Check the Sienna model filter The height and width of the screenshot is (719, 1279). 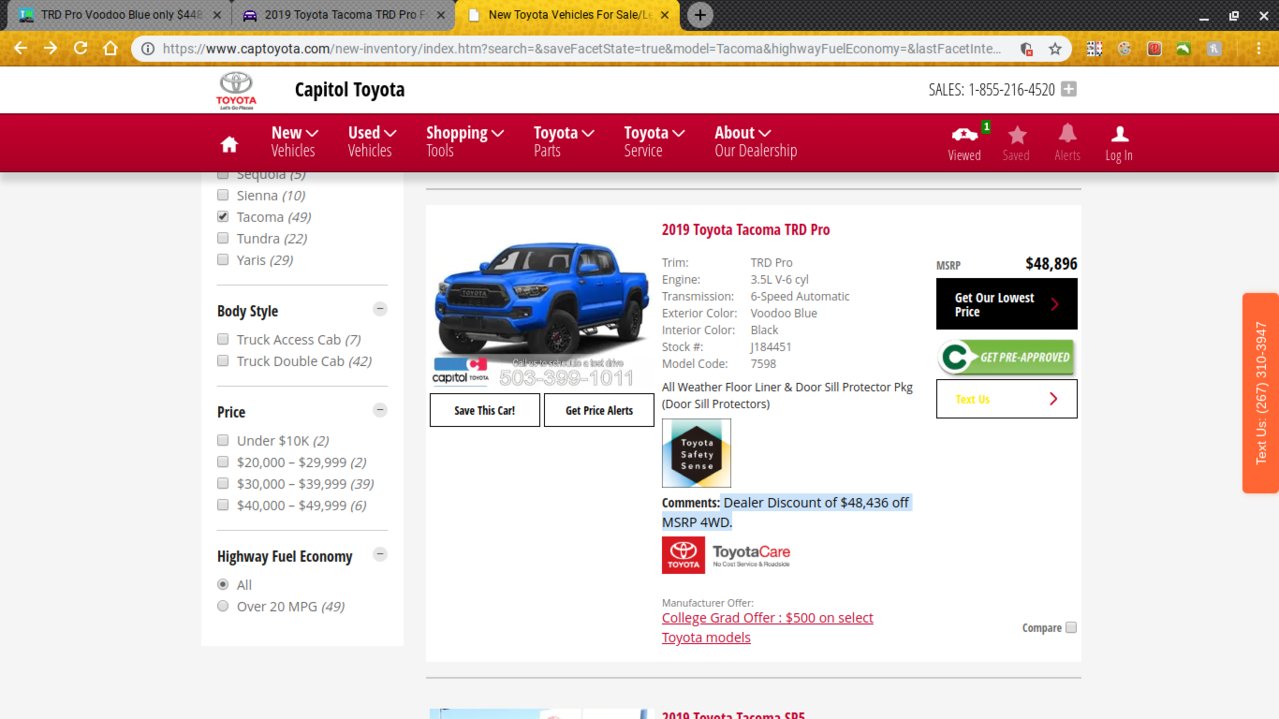pyautogui.click(x=223, y=195)
